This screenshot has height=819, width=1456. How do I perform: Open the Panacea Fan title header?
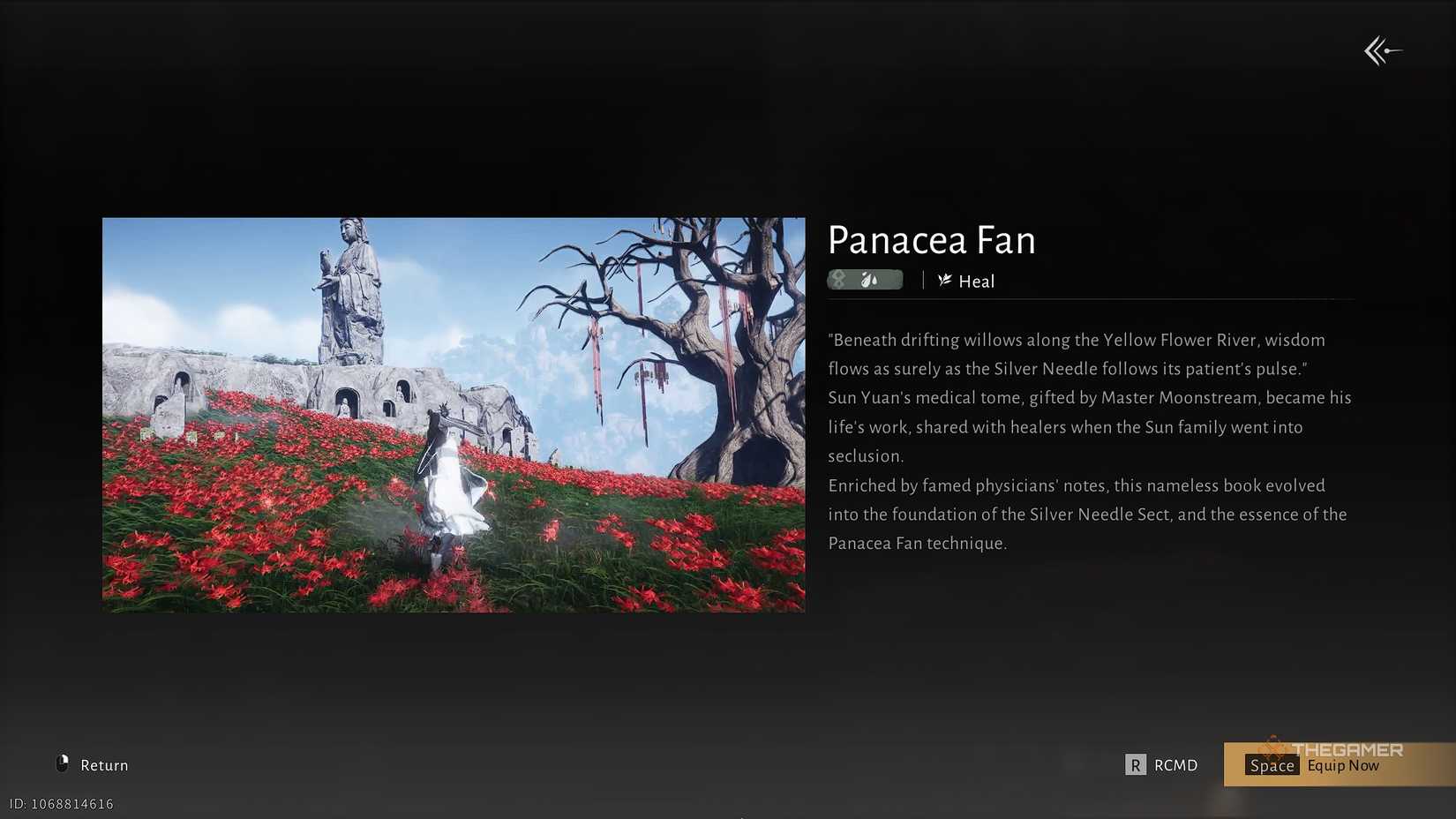coord(931,240)
